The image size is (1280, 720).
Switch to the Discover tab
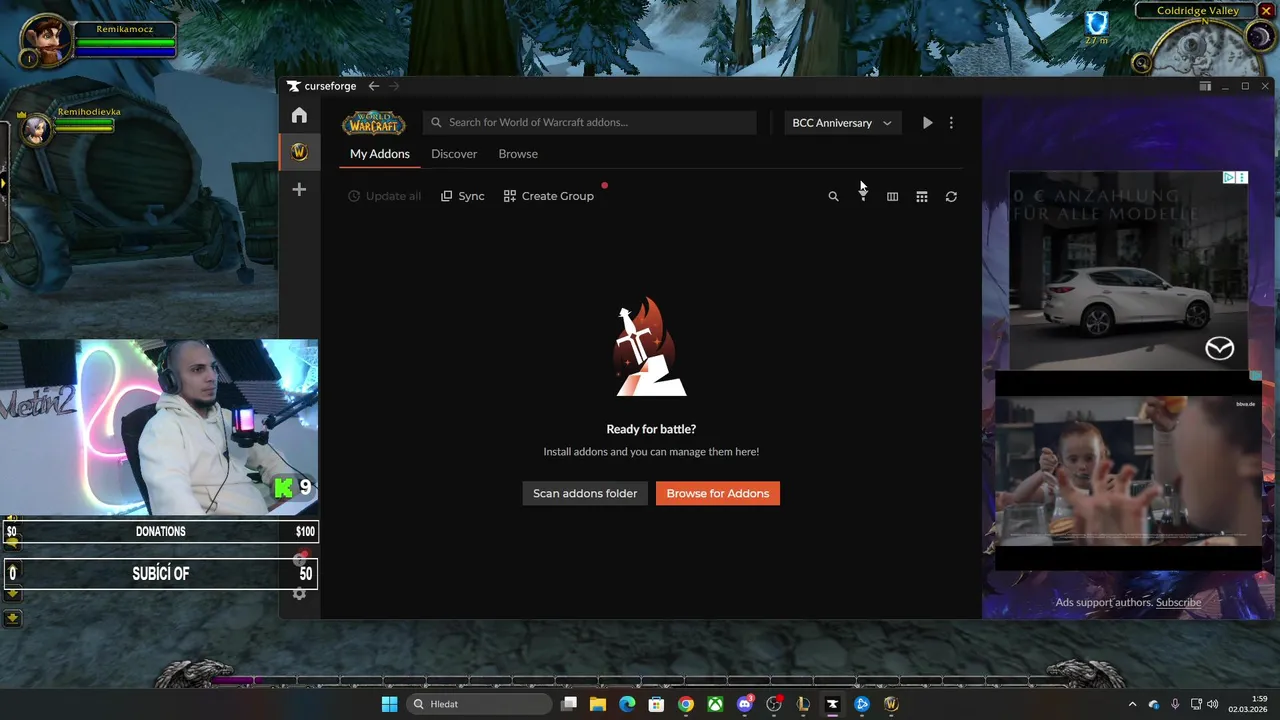tap(454, 154)
